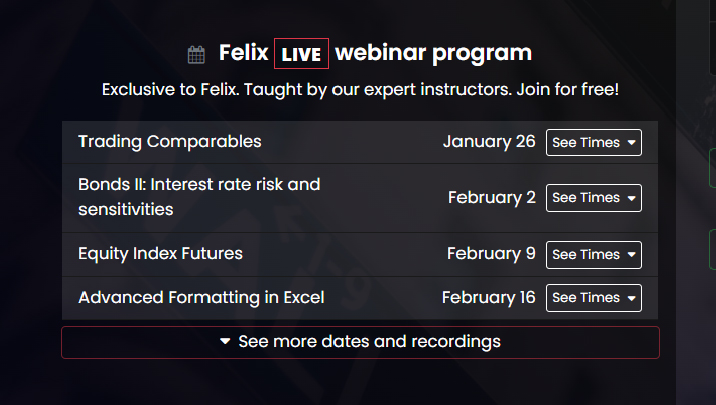
Task: Click Advanced Formatting in Excel webinar title
Action: click(x=201, y=298)
